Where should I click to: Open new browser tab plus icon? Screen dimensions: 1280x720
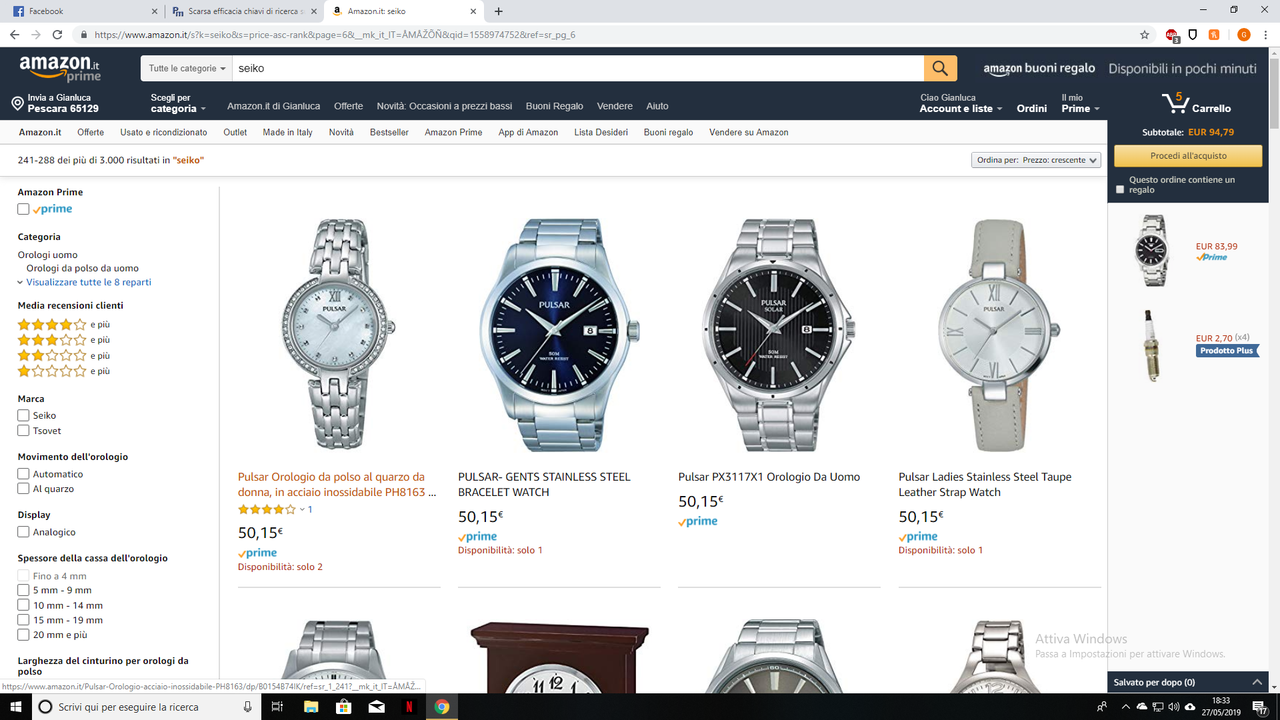click(499, 11)
